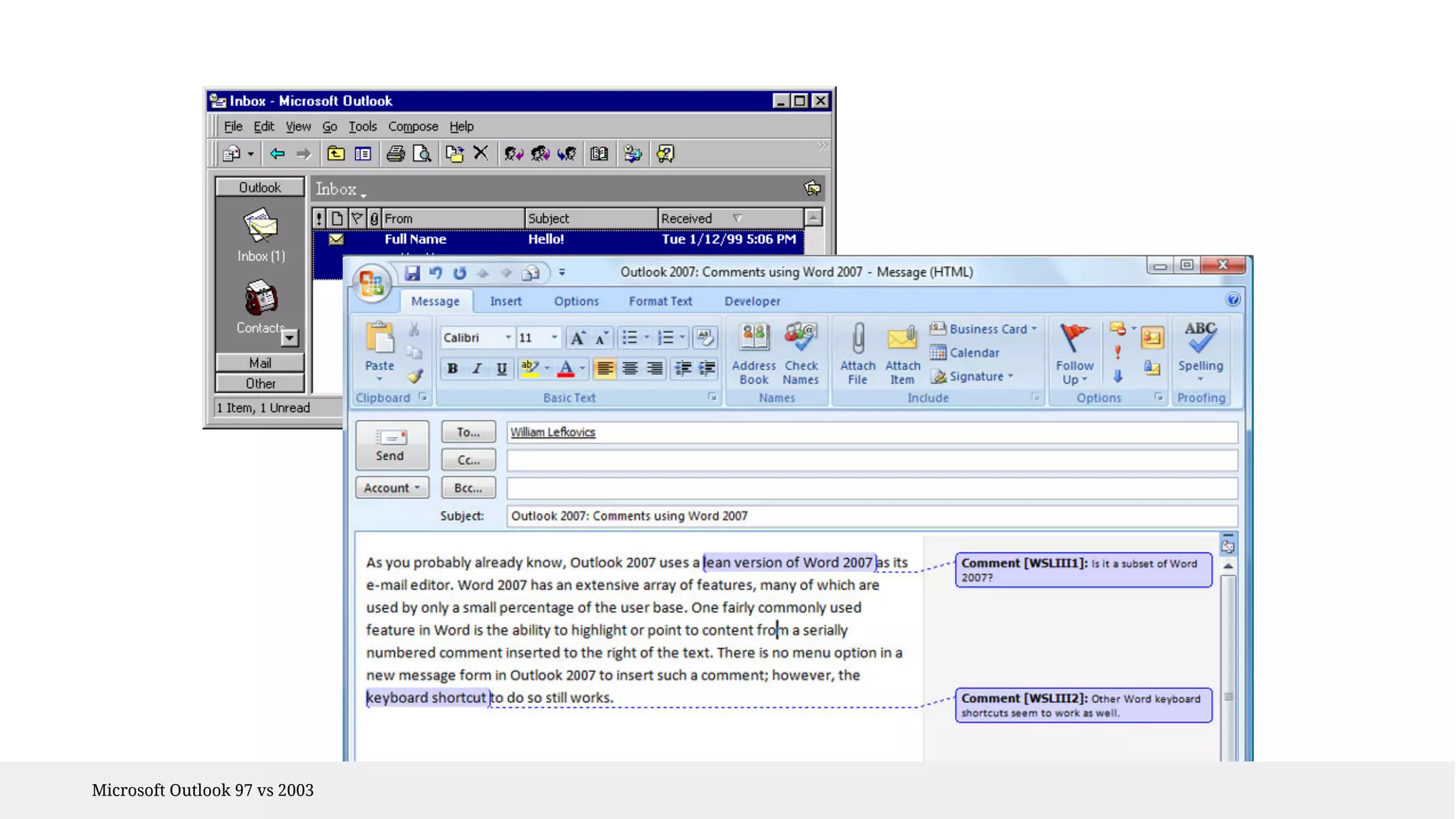Click Save icon in Quick Access Toolbar

tap(412, 273)
